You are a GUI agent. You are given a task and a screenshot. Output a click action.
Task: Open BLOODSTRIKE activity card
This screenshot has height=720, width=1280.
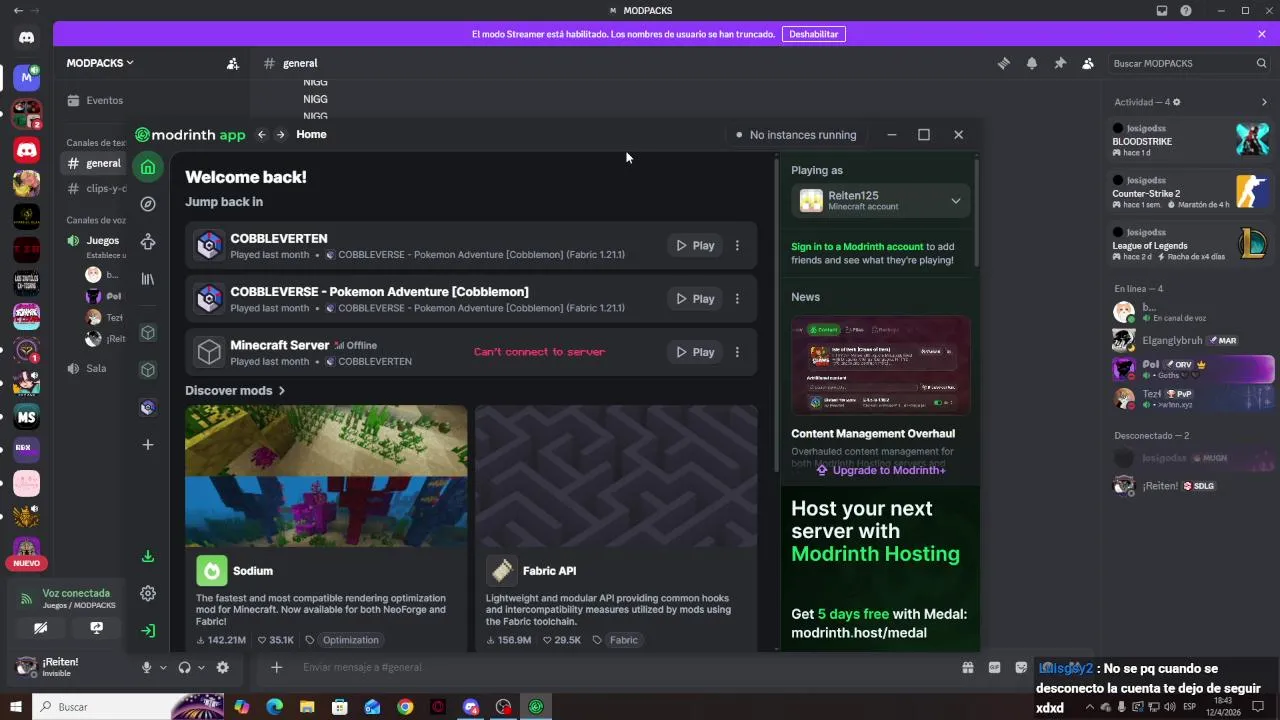click(1190, 140)
